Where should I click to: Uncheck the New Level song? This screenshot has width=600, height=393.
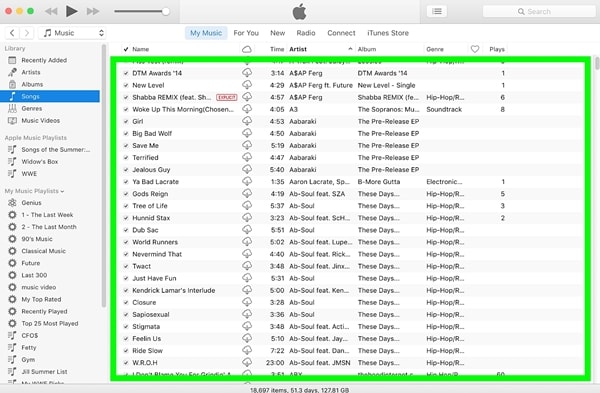tap(126, 85)
